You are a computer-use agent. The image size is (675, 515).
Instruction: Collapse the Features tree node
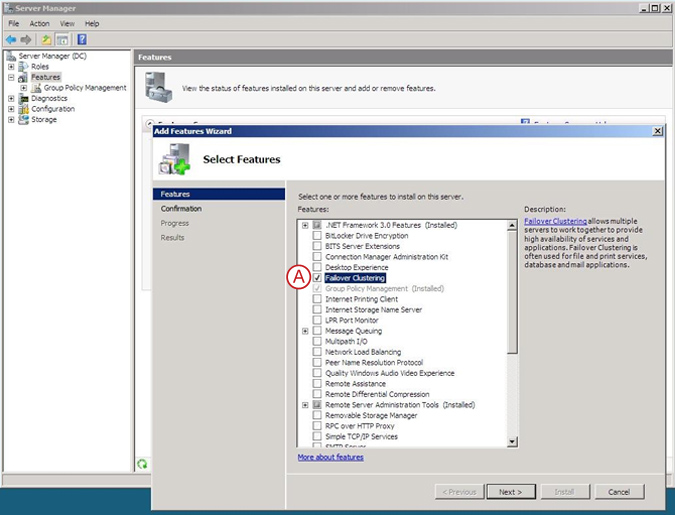(11, 78)
